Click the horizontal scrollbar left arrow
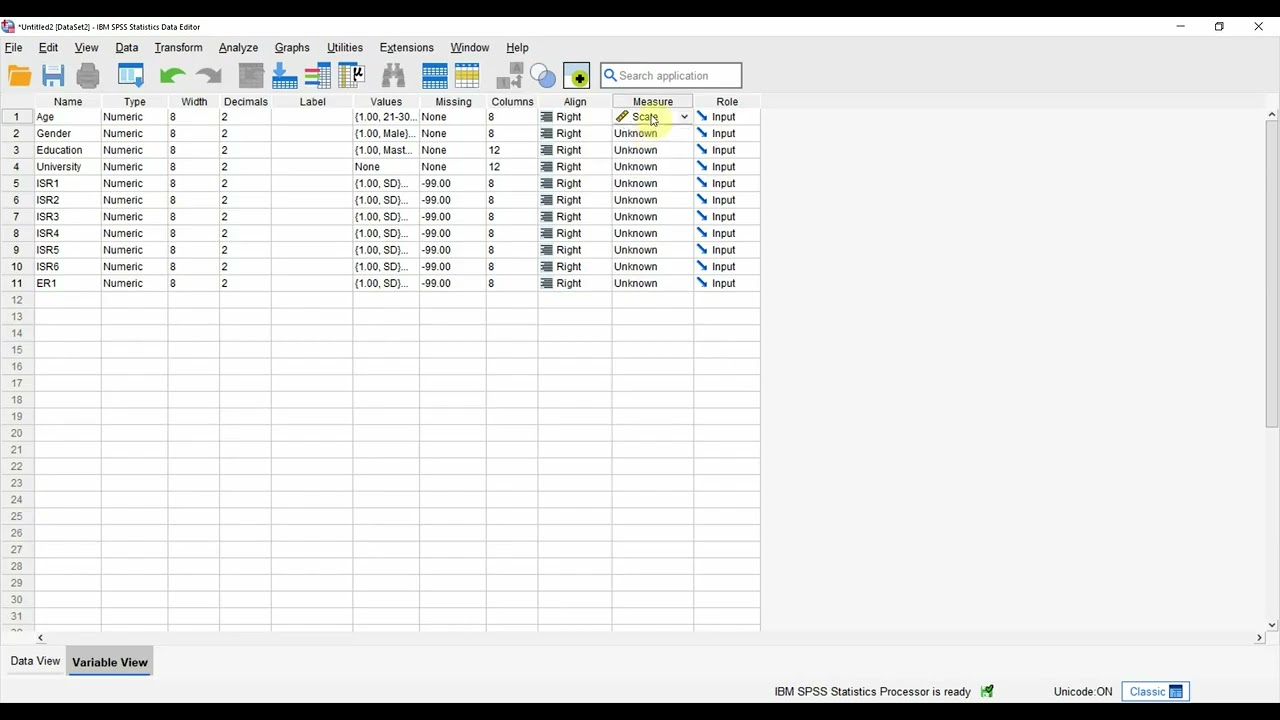 pyautogui.click(x=41, y=638)
